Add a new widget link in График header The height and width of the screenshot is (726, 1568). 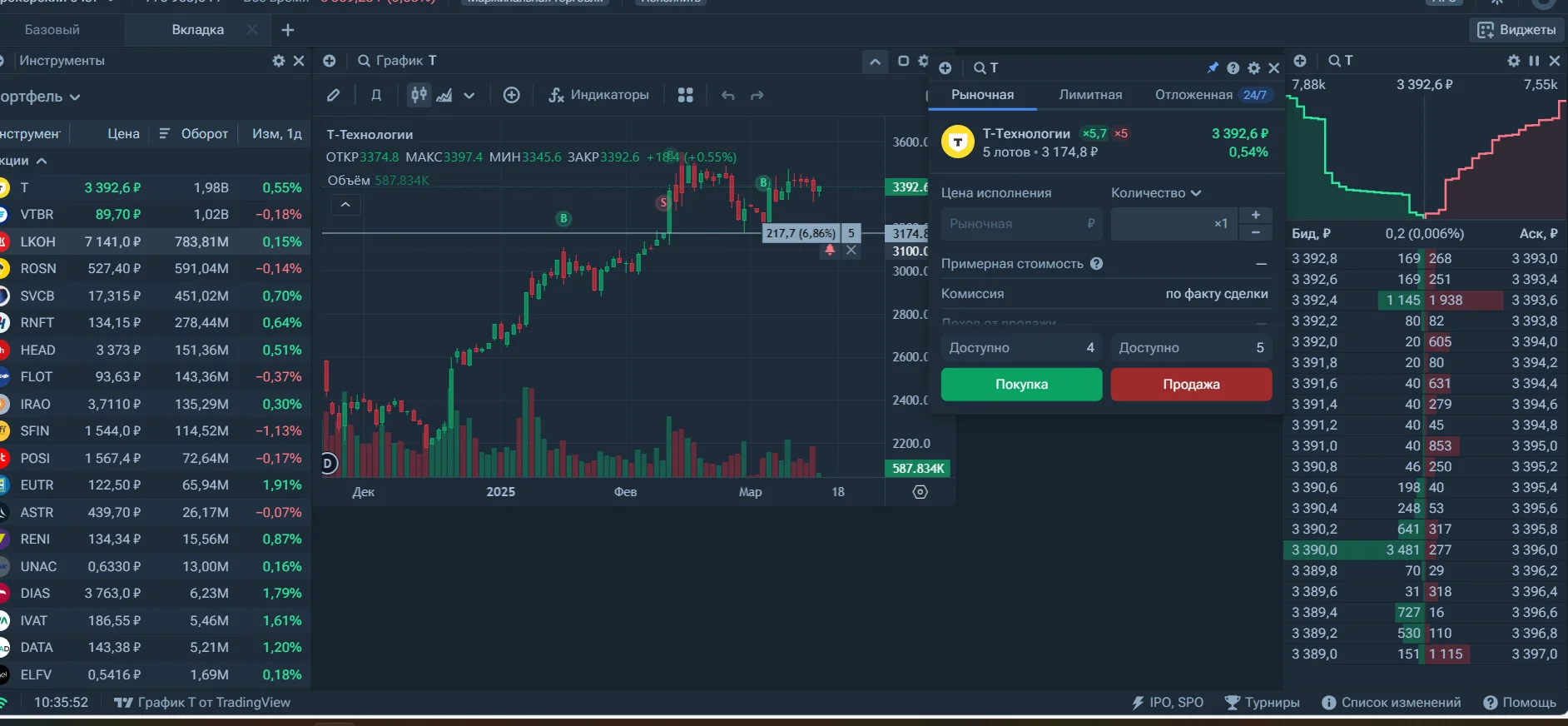[330, 61]
